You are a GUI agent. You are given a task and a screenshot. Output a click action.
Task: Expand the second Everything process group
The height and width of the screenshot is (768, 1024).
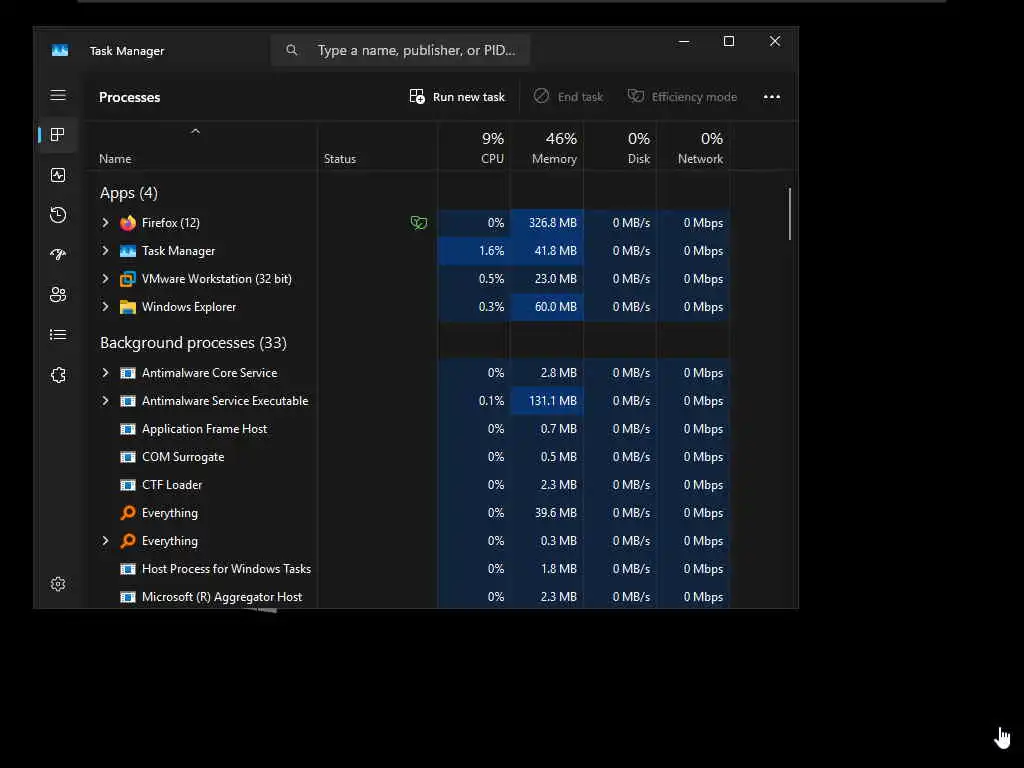105,541
